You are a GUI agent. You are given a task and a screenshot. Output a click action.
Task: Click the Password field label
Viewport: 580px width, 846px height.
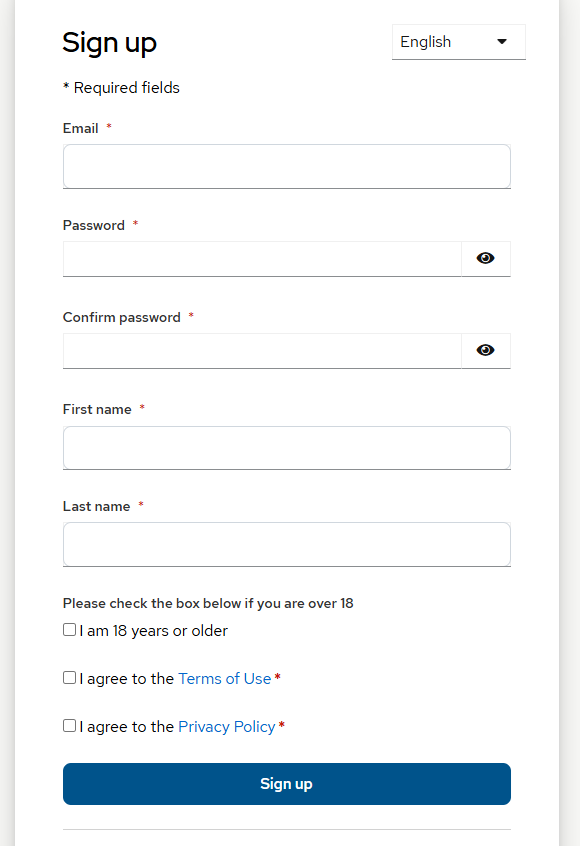pos(93,225)
